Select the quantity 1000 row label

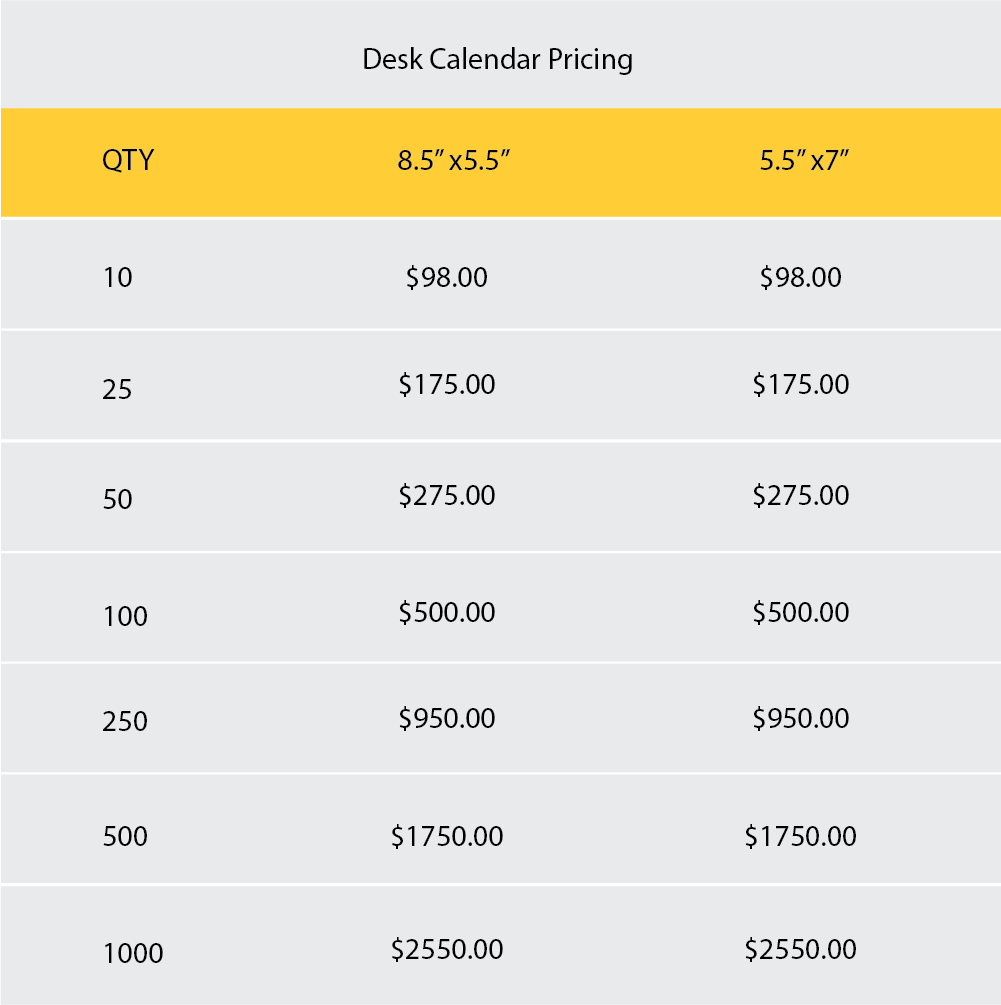coord(133,953)
